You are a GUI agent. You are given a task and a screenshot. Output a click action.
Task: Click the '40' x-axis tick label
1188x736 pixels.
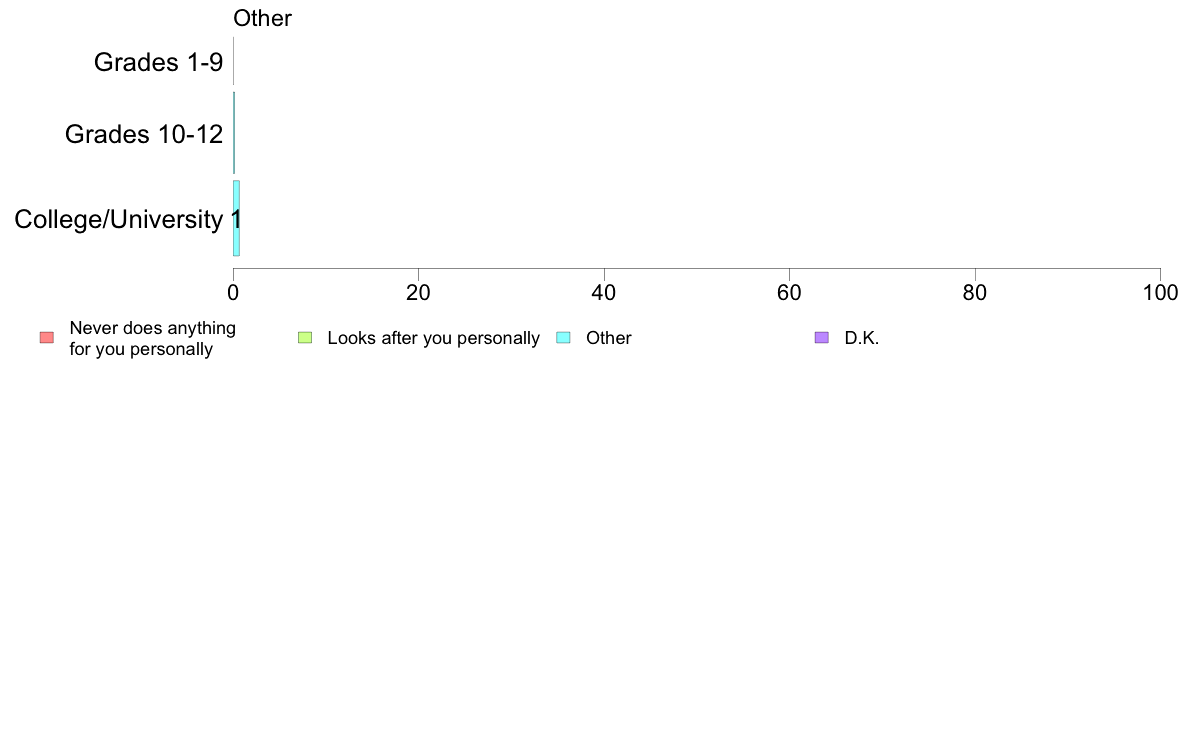(x=604, y=293)
